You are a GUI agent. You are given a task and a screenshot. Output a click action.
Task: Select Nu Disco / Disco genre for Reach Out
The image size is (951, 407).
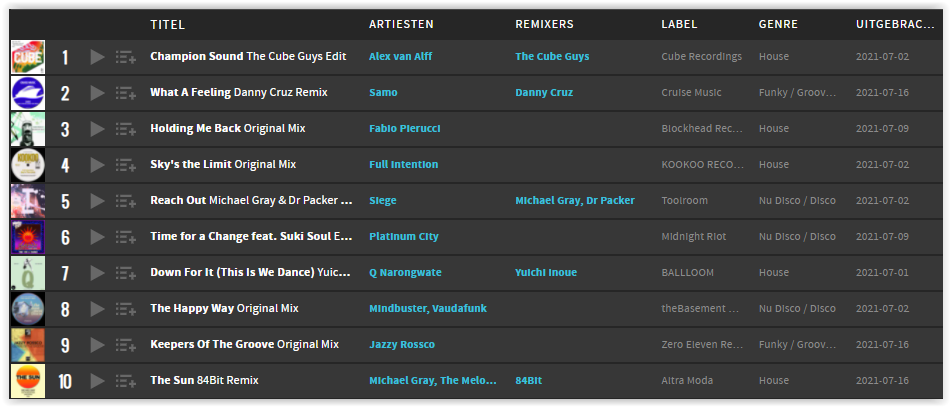[797, 200]
